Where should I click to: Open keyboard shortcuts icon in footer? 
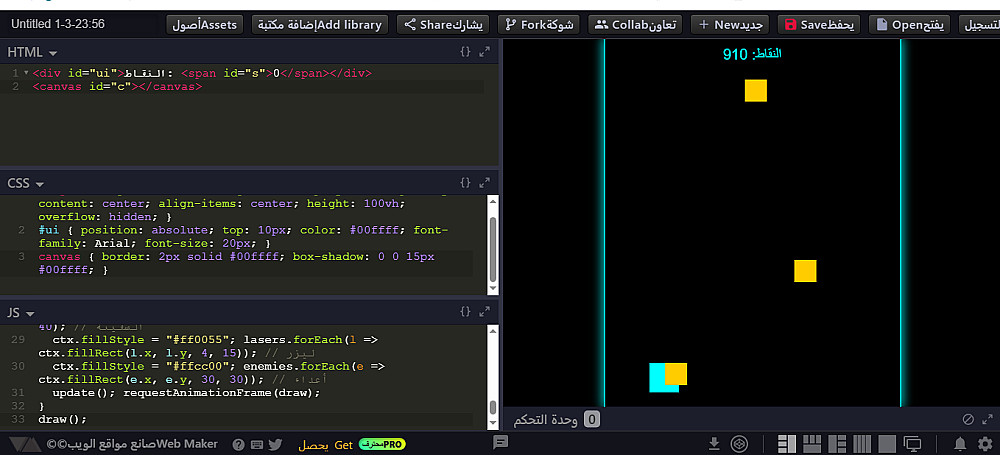tap(256, 445)
